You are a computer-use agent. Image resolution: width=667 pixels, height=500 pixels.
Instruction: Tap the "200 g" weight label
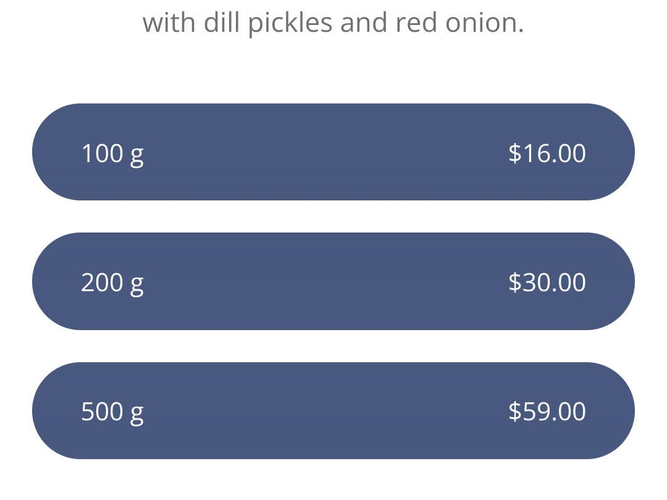pos(112,283)
